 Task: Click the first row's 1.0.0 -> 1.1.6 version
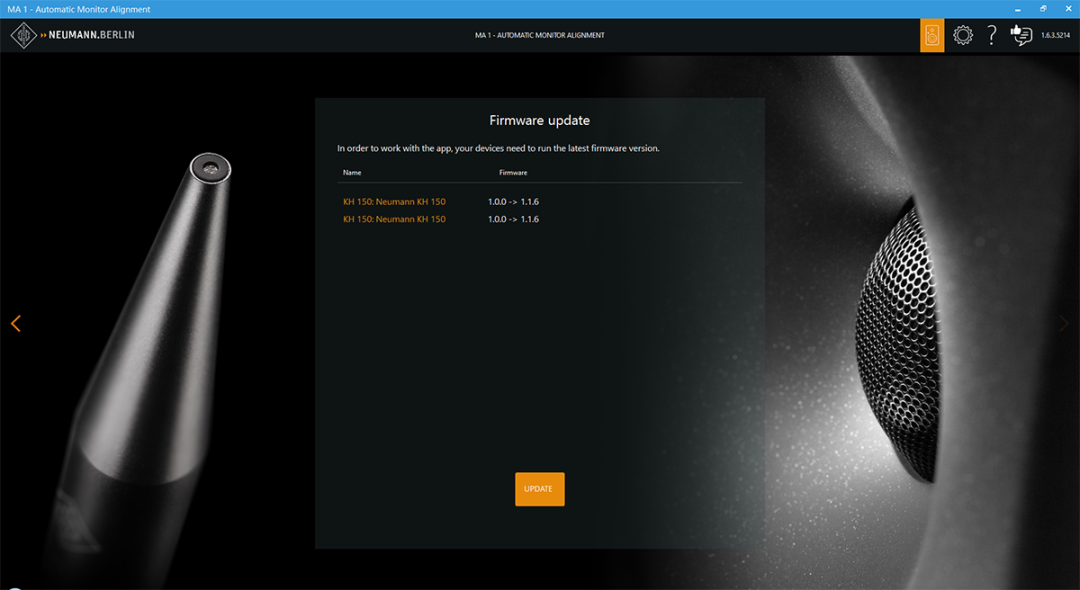point(513,202)
